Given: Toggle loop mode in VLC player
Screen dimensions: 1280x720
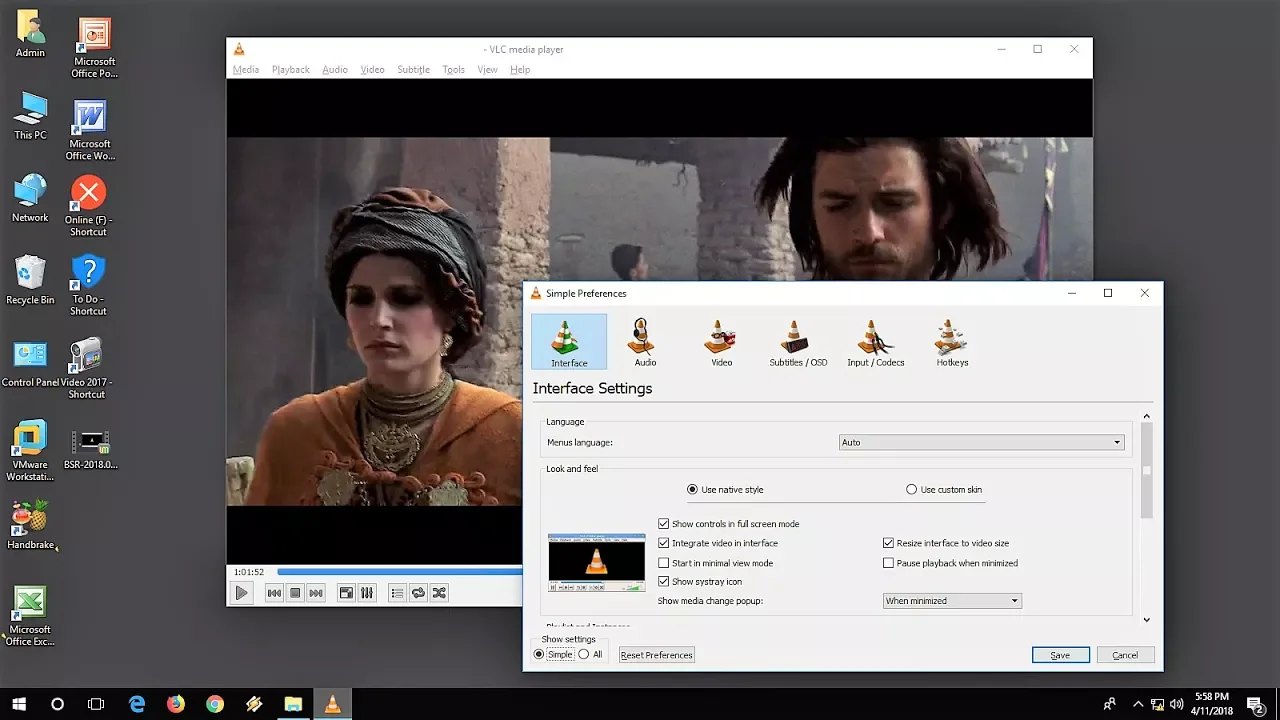Looking at the screenshot, I should click(418, 593).
